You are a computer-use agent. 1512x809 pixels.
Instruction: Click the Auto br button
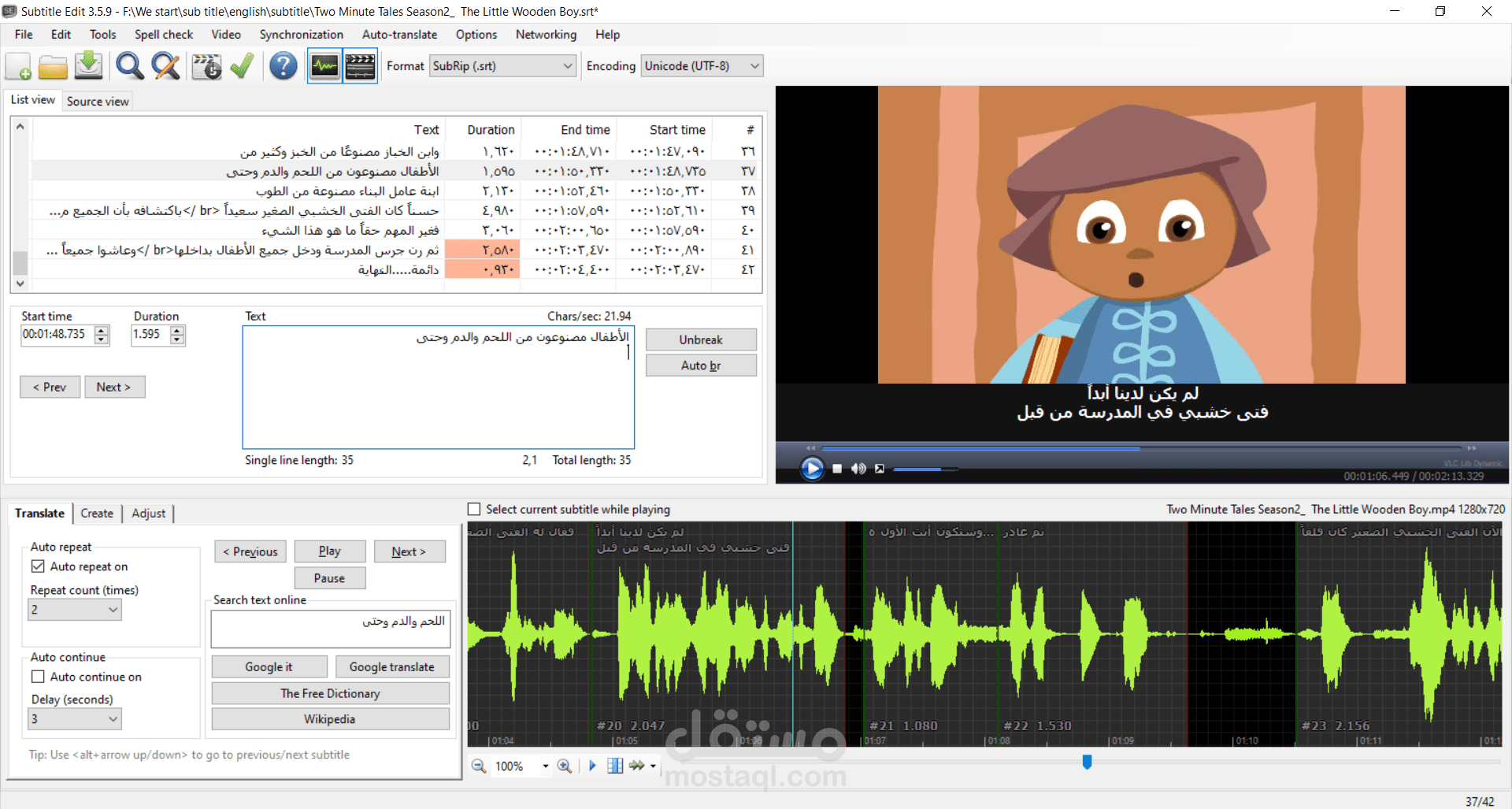(701, 366)
